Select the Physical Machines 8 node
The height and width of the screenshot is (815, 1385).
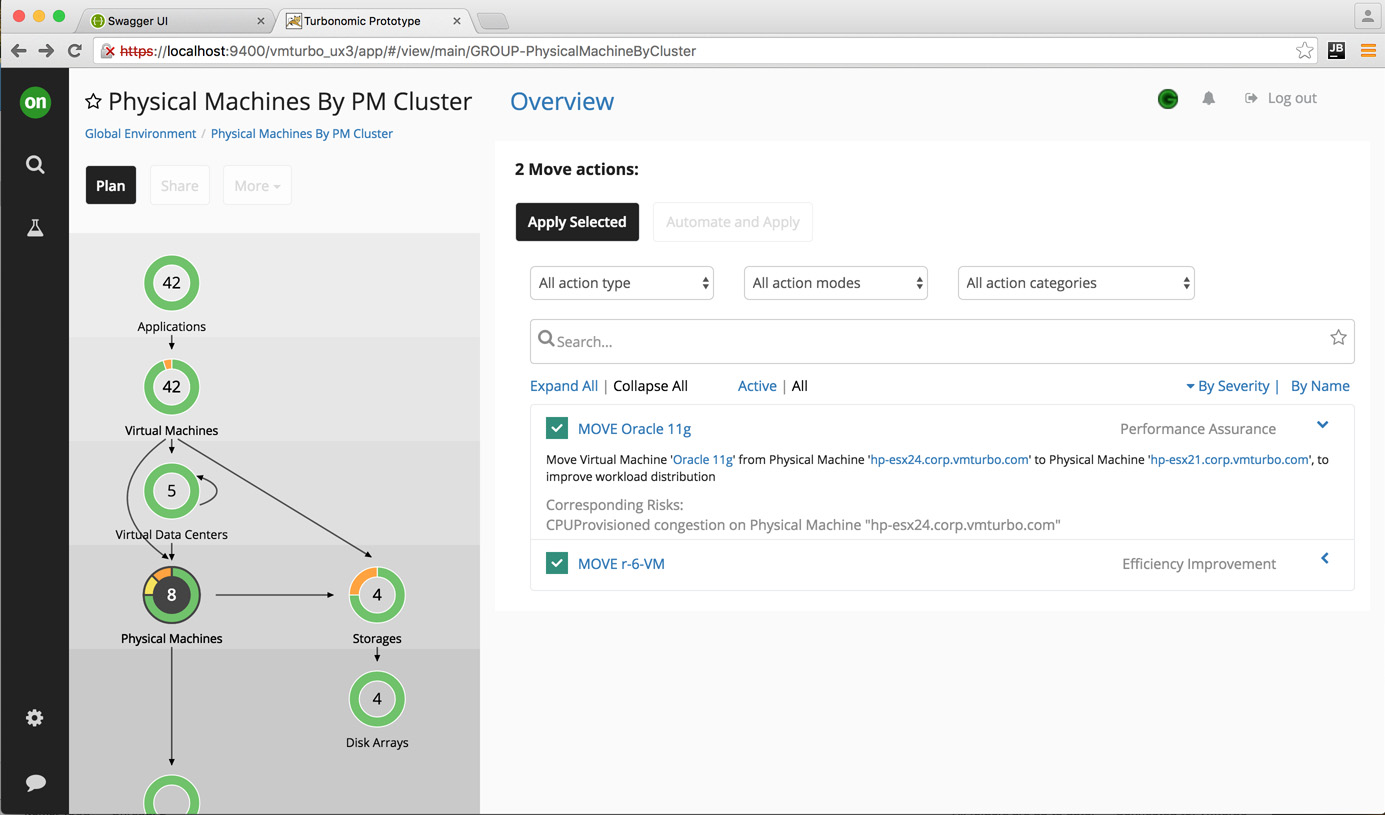coord(172,595)
